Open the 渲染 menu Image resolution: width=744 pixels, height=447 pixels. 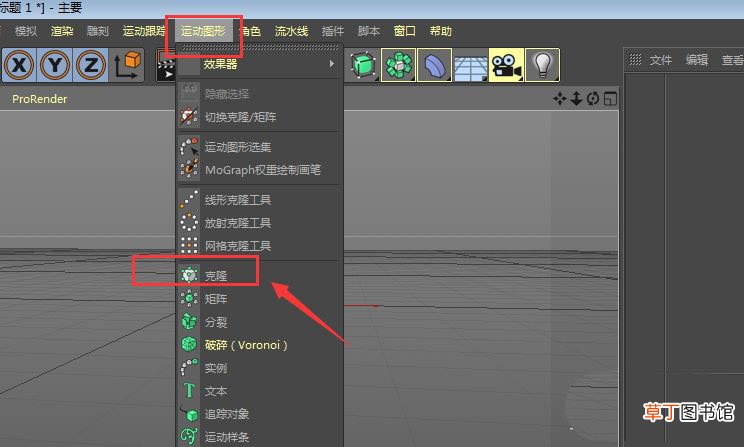tap(62, 31)
